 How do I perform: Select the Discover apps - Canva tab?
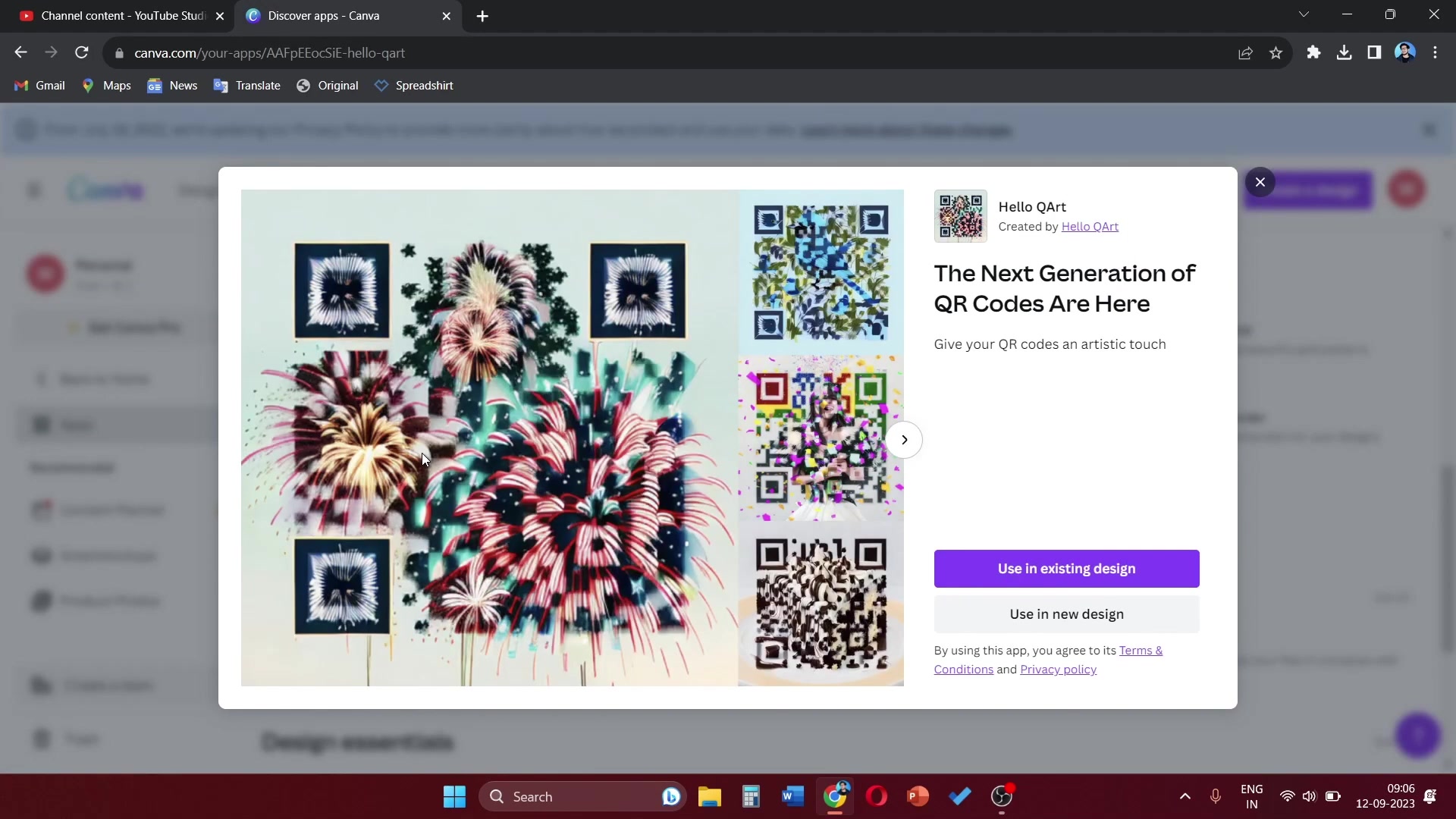click(x=347, y=16)
